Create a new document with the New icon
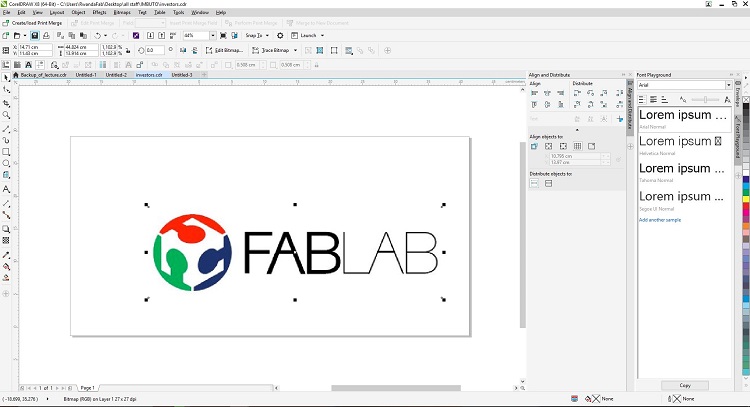 pyautogui.click(x=6, y=35)
